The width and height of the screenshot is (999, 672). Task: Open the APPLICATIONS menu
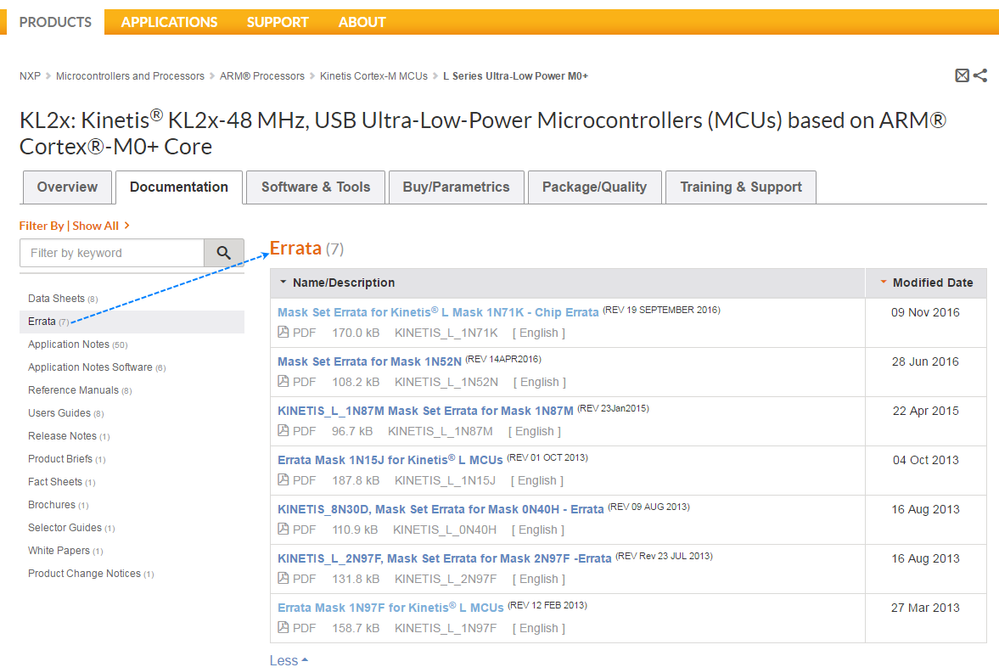pos(169,22)
